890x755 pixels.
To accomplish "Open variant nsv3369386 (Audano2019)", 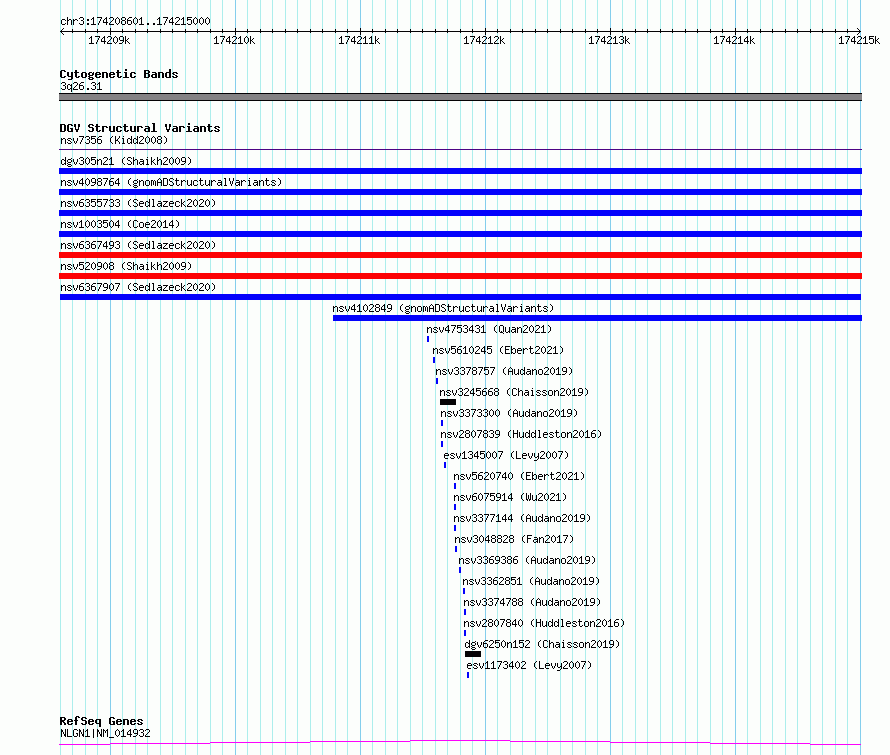I will click(x=527, y=560).
